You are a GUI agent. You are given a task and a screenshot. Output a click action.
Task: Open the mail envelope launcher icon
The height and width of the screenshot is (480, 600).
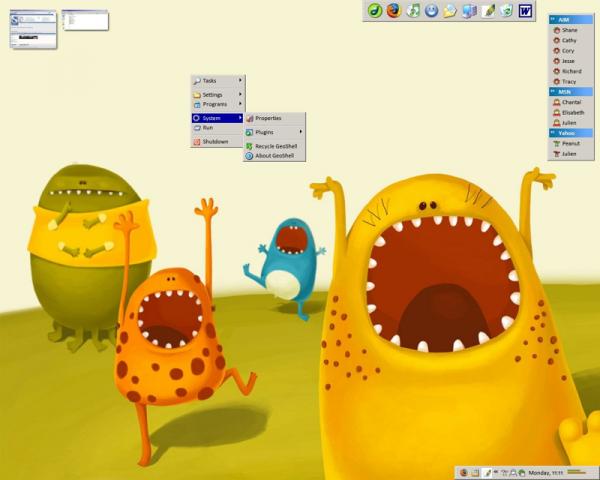point(450,11)
